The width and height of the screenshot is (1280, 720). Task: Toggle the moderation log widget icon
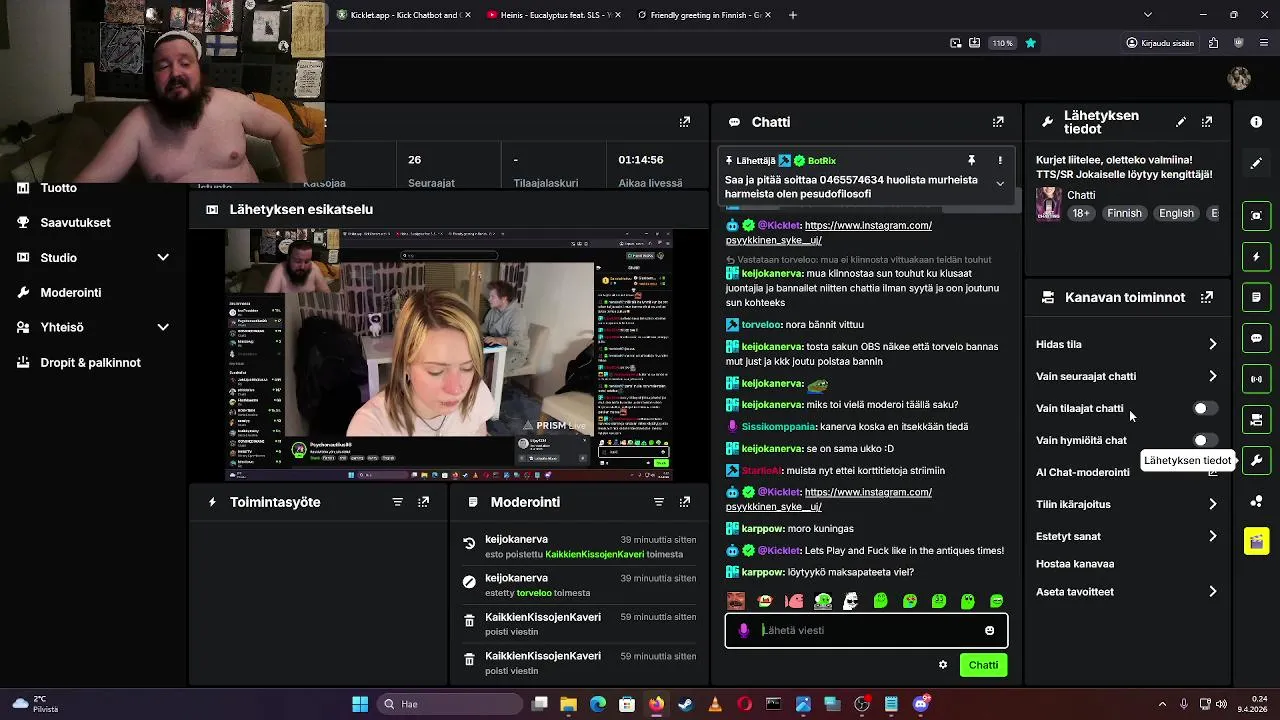(x=1256, y=298)
